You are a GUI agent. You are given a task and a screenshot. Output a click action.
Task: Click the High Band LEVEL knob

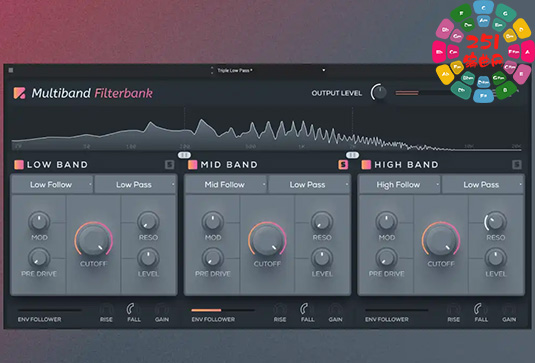click(x=495, y=258)
